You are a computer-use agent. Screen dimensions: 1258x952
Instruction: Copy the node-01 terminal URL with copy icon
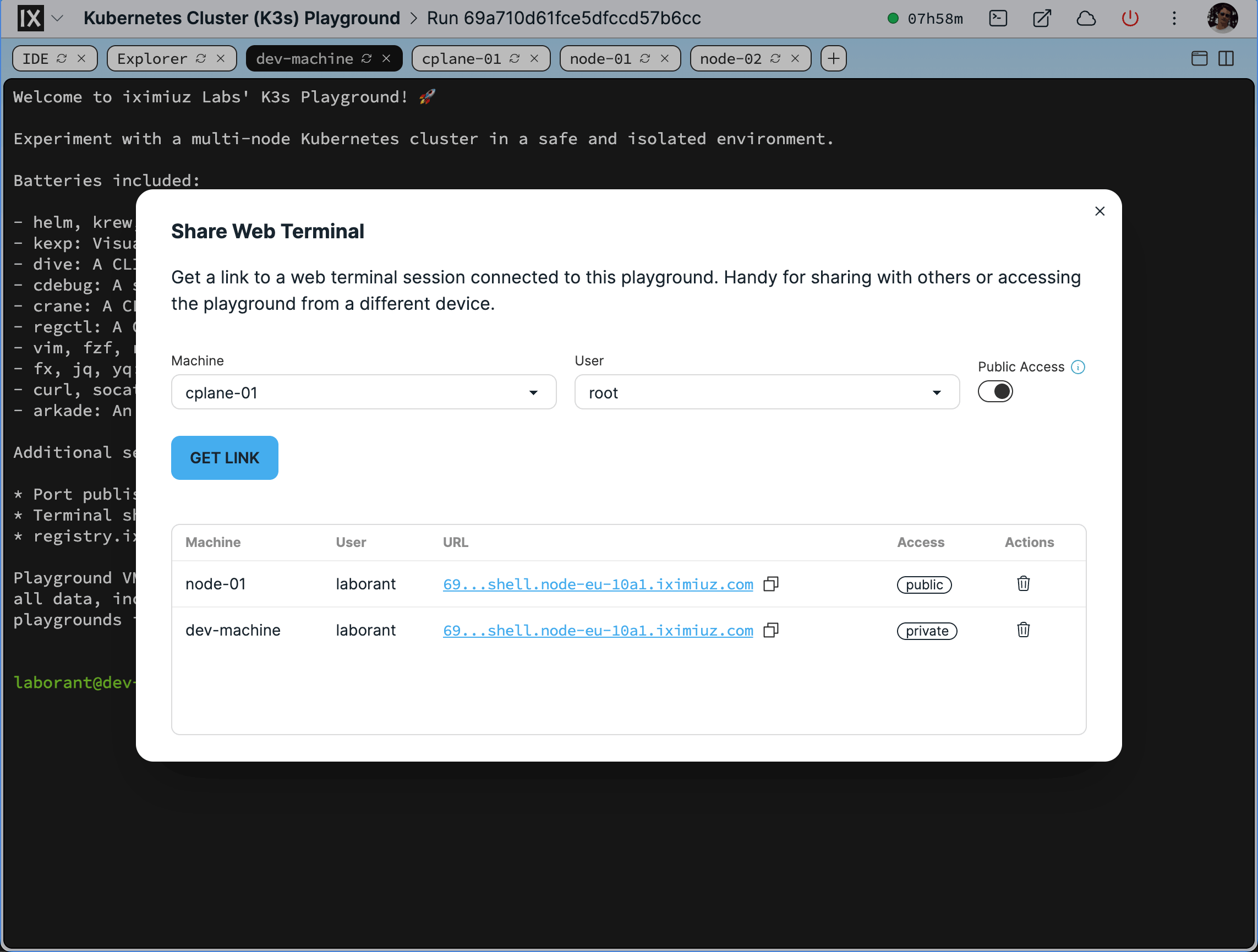click(771, 584)
